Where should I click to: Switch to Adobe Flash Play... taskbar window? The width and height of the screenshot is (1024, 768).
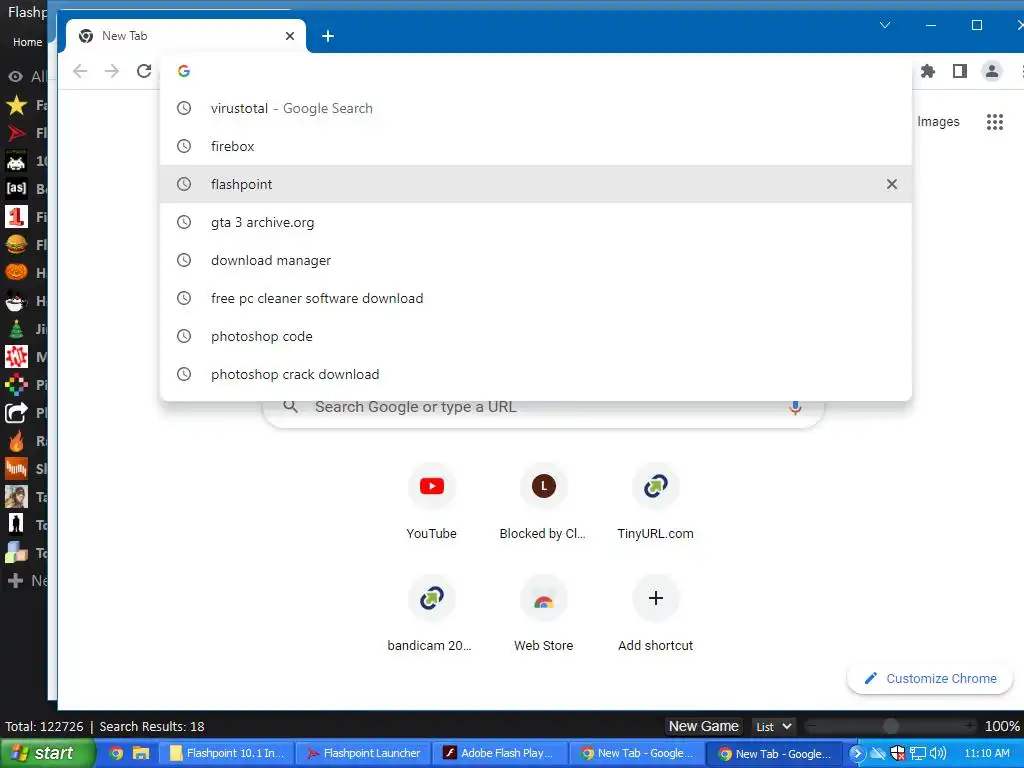[500, 753]
